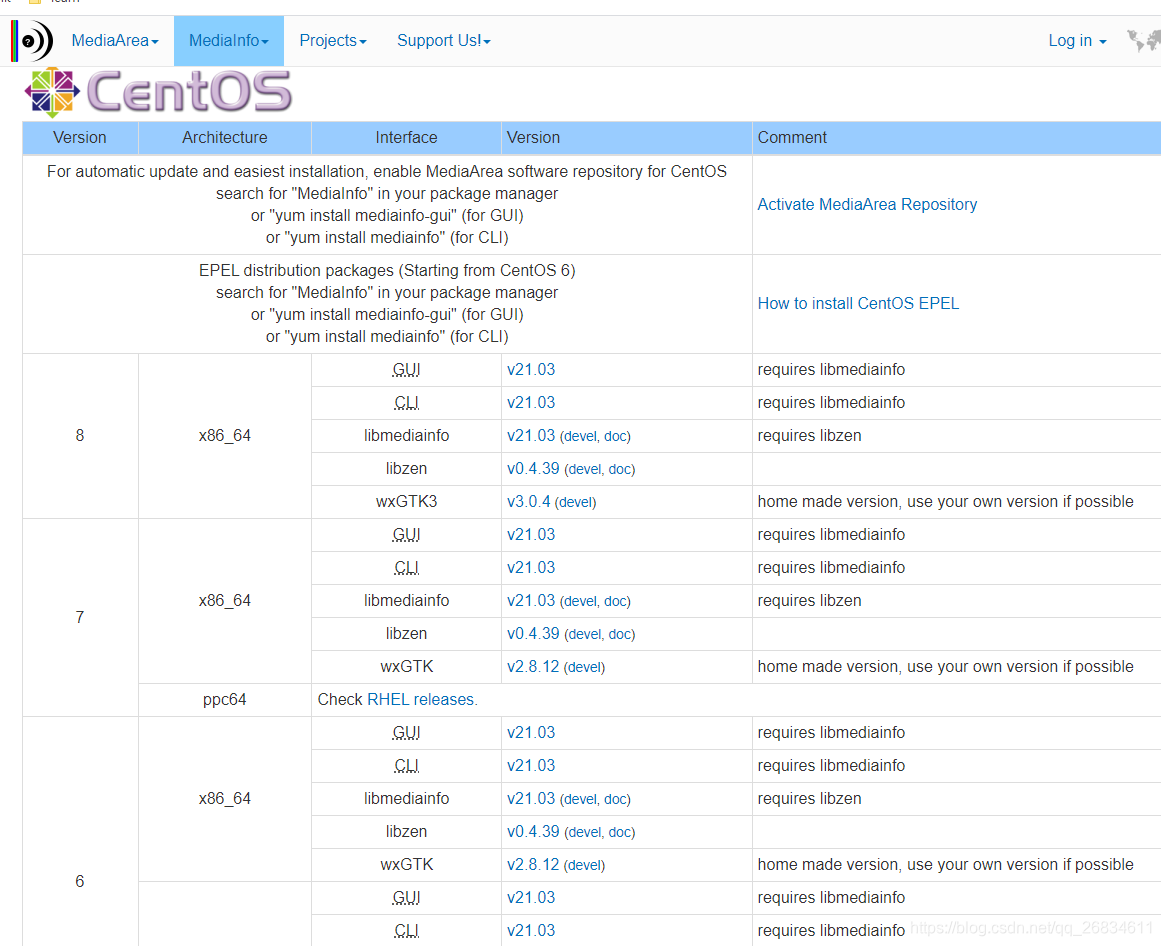This screenshot has width=1161, height=946.
Task: Click the MediaInfo speaker logo icon
Action: point(30,41)
